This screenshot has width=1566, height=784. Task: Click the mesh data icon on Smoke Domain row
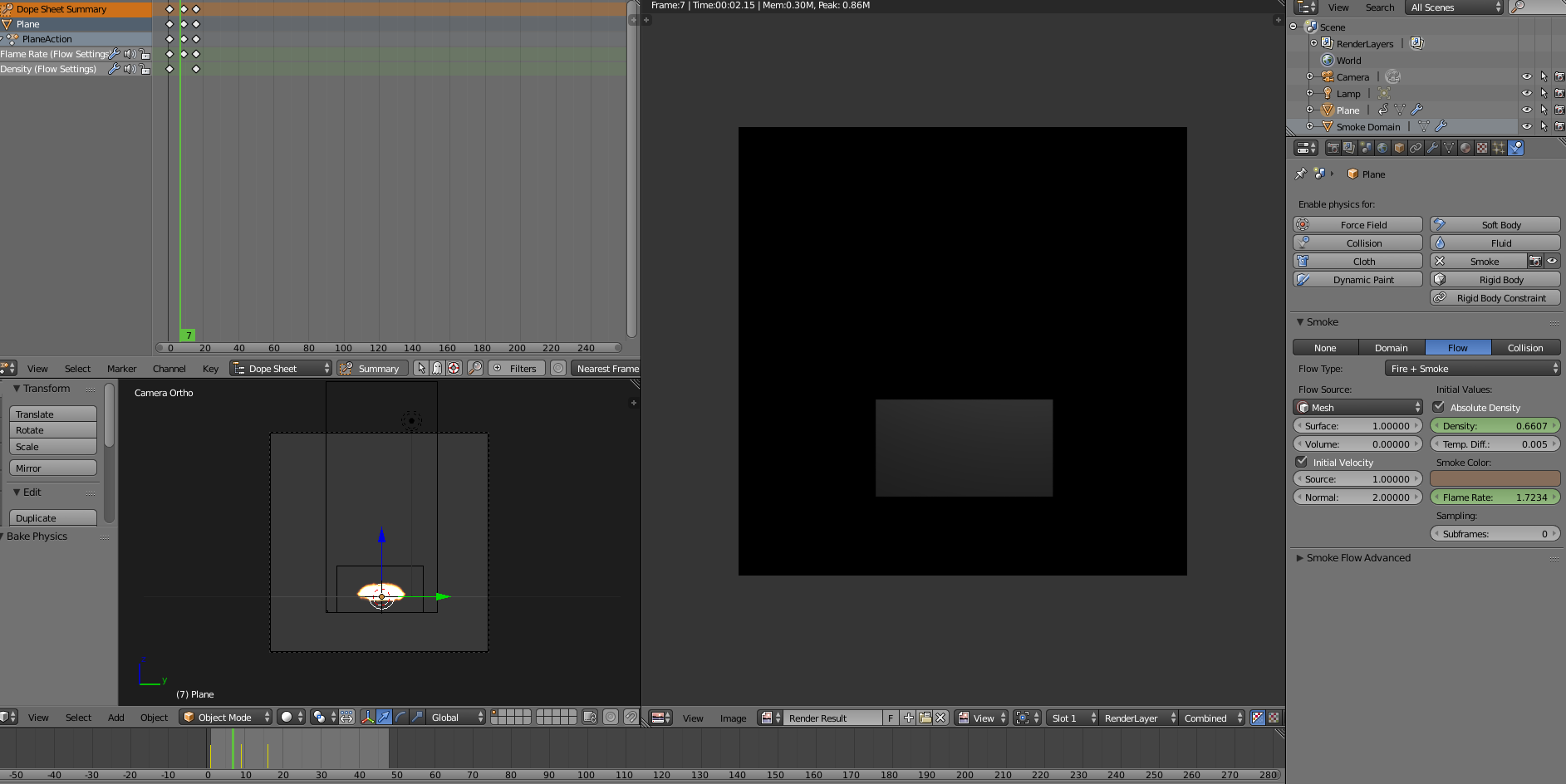1424,126
